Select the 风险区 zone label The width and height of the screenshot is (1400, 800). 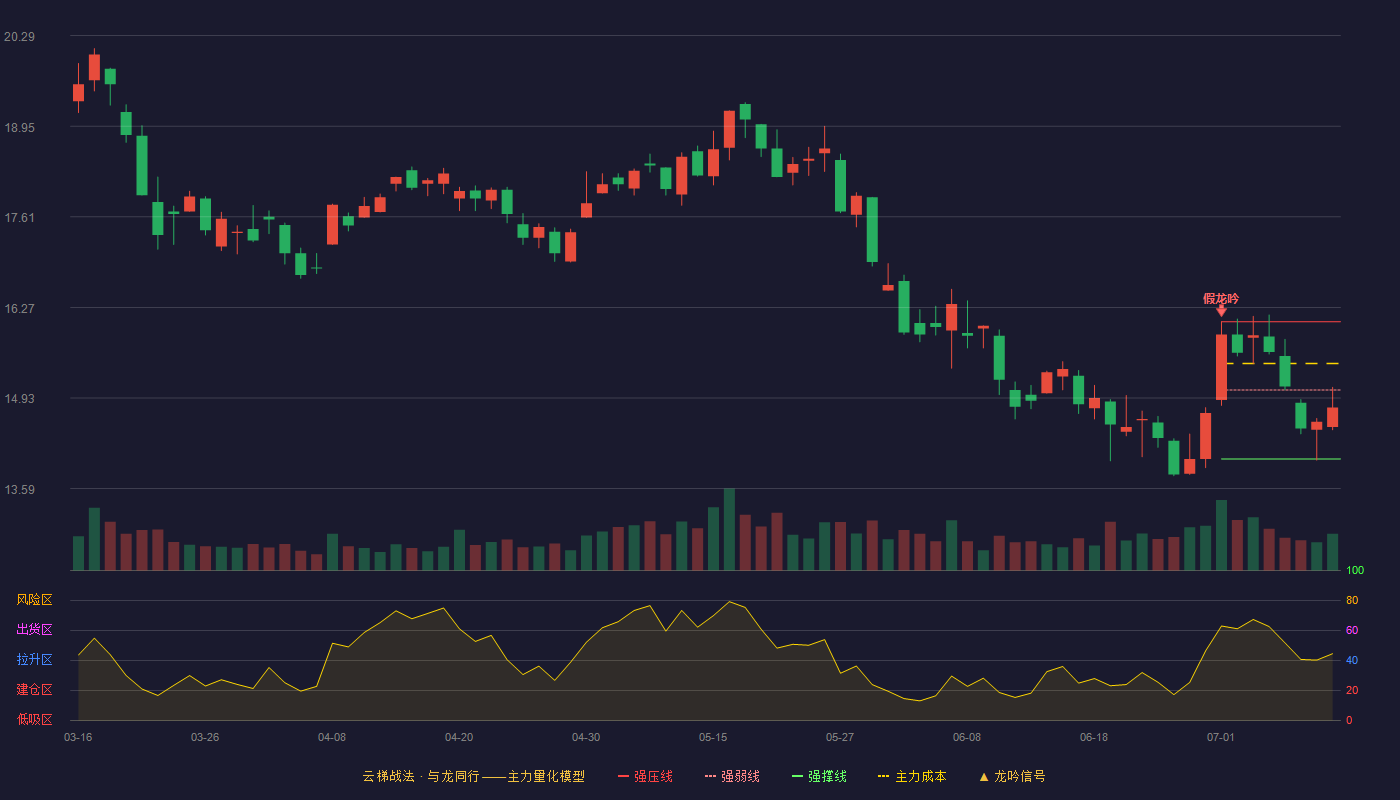click(x=34, y=600)
